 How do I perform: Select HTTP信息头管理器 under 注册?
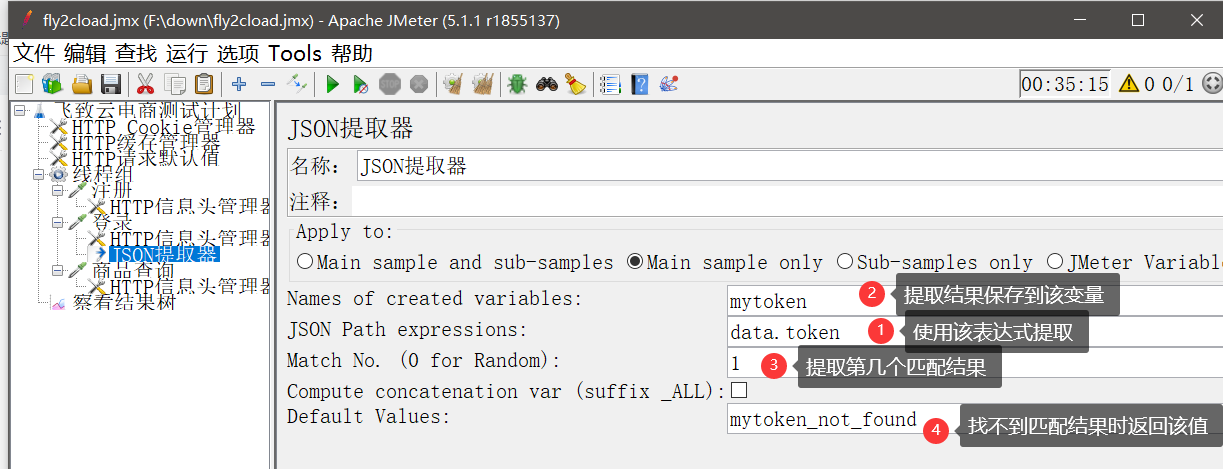(190, 206)
